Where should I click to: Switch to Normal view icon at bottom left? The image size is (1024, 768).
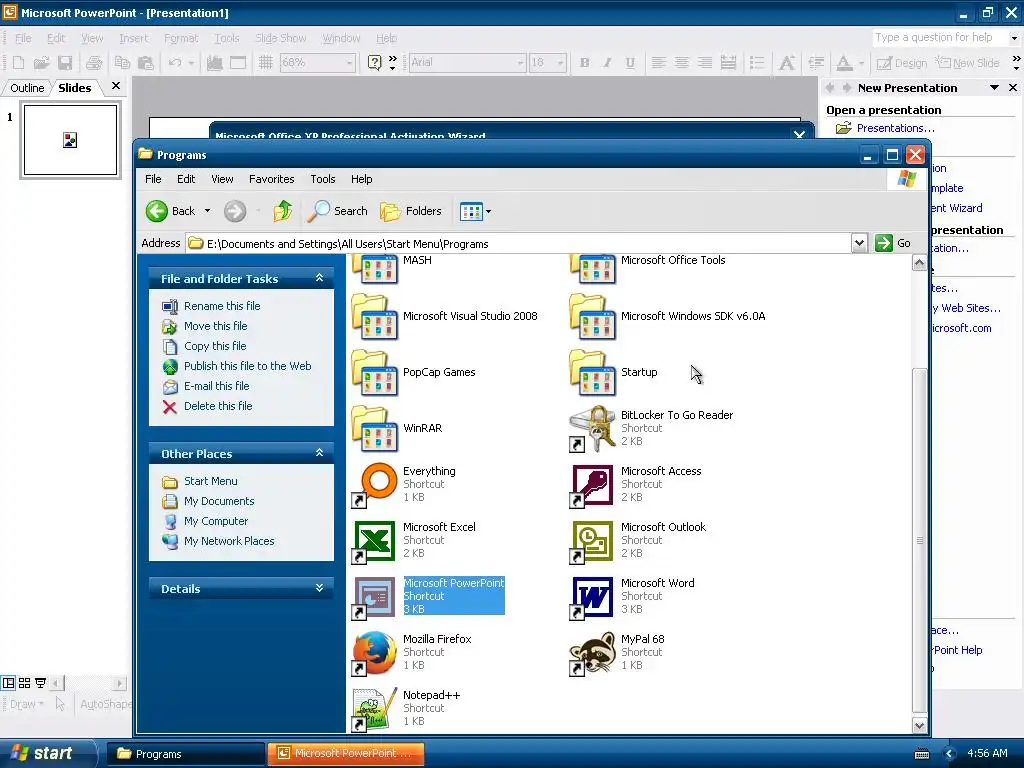[8, 683]
